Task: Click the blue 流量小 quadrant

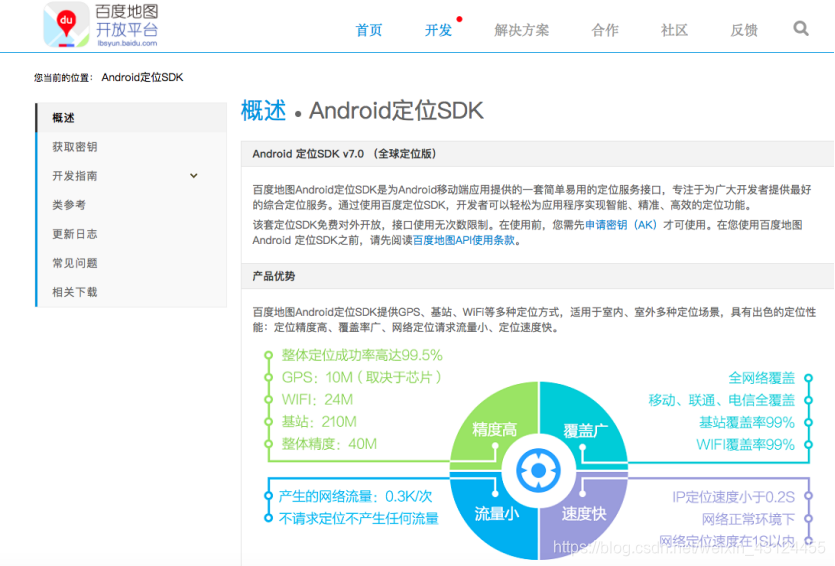Action: (496, 513)
